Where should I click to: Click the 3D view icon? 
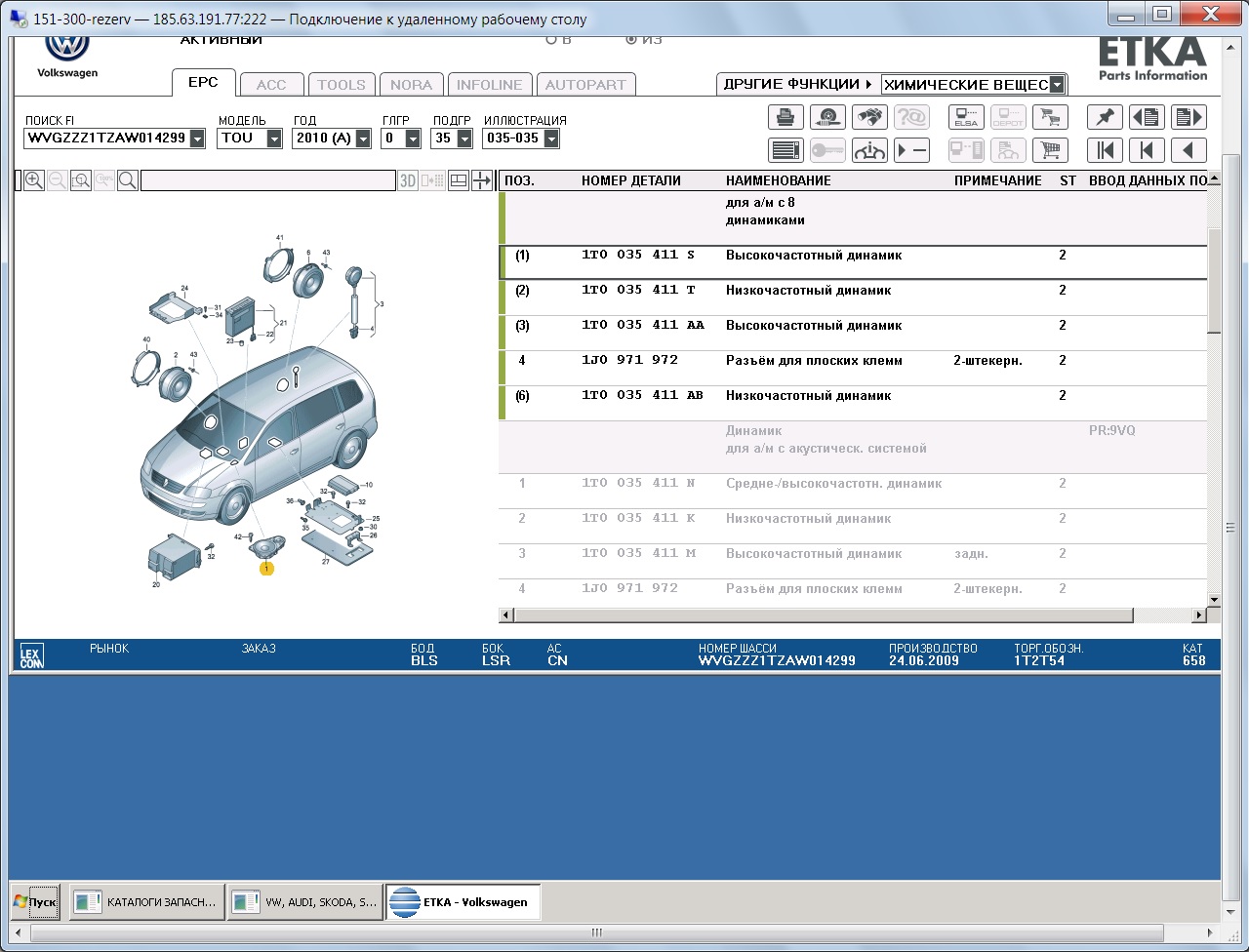click(408, 180)
